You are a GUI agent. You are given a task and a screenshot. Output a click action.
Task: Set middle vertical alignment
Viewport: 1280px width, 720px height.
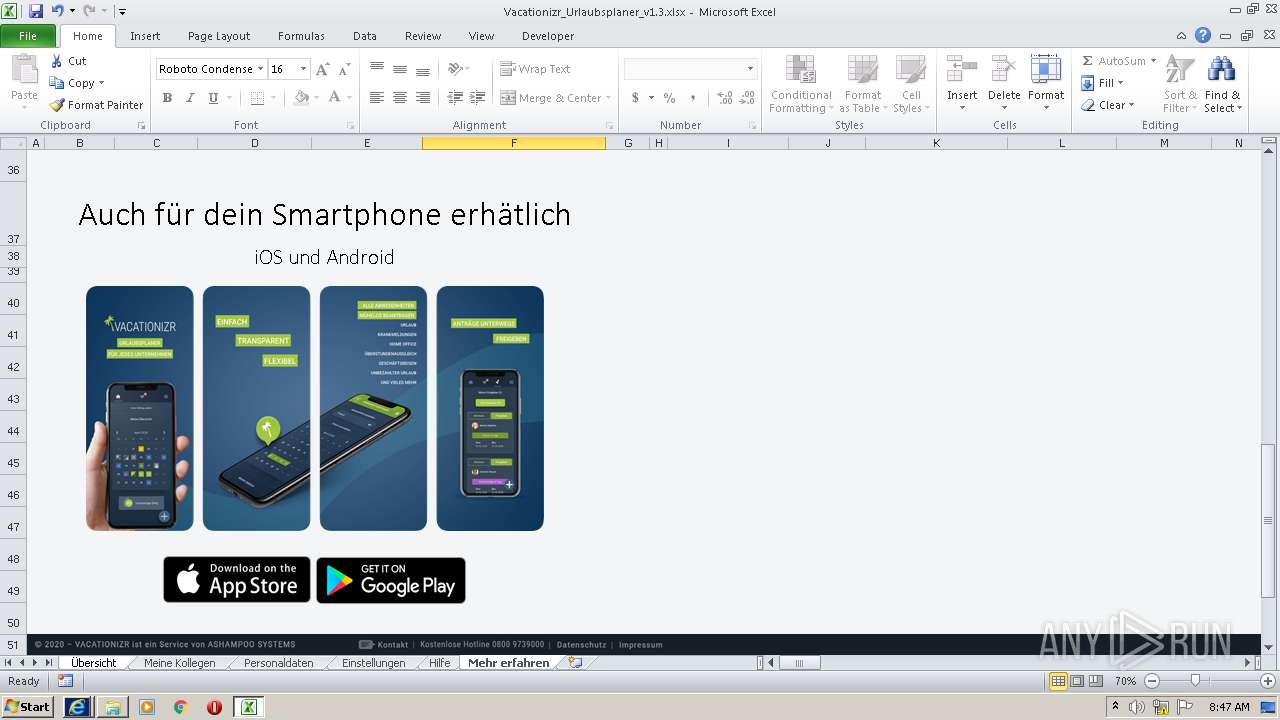click(x=400, y=69)
